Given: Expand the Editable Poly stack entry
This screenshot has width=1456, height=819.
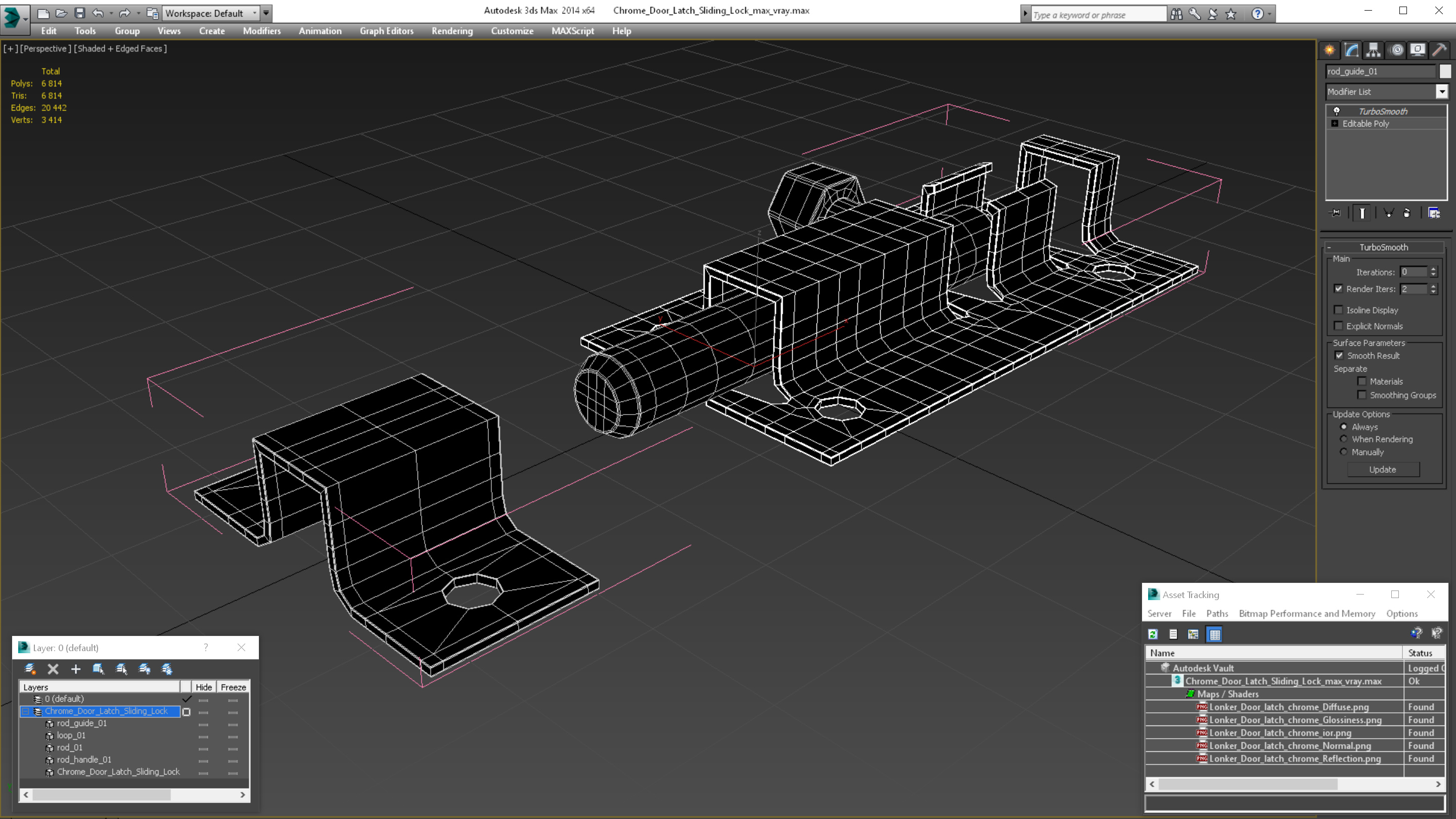Looking at the screenshot, I should (x=1335, y=123).
